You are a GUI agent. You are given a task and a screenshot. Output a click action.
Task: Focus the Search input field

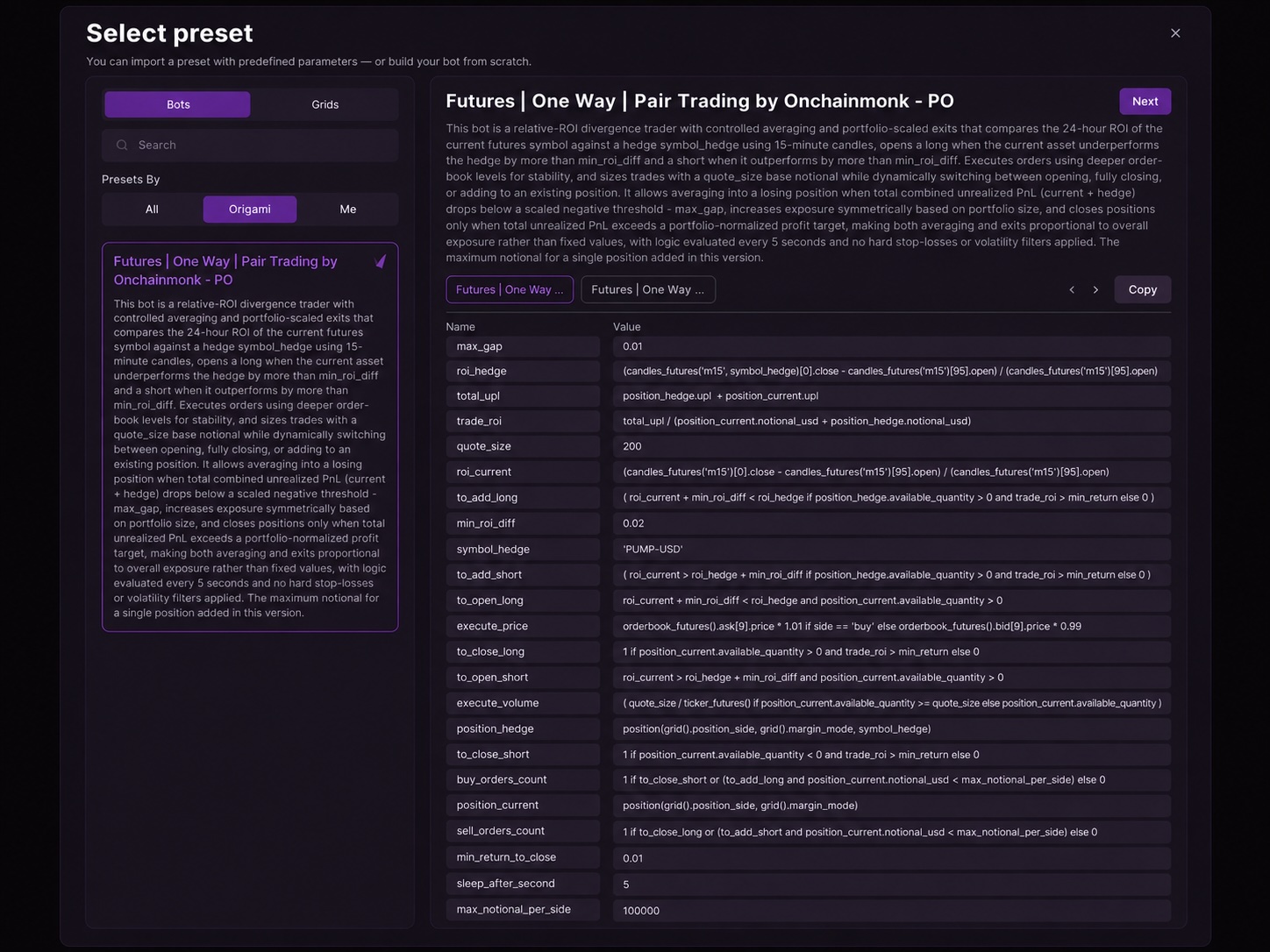[x=250, y=146]
